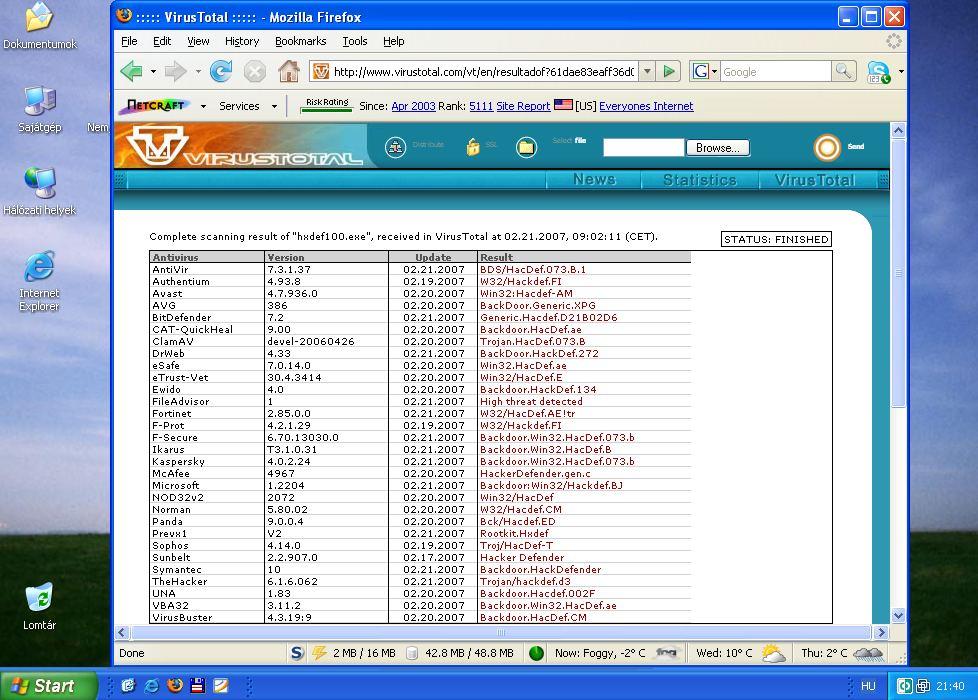Switch to the News tab on VirusTotal
This screenshot has height=700, width=978.
[594, 180]
